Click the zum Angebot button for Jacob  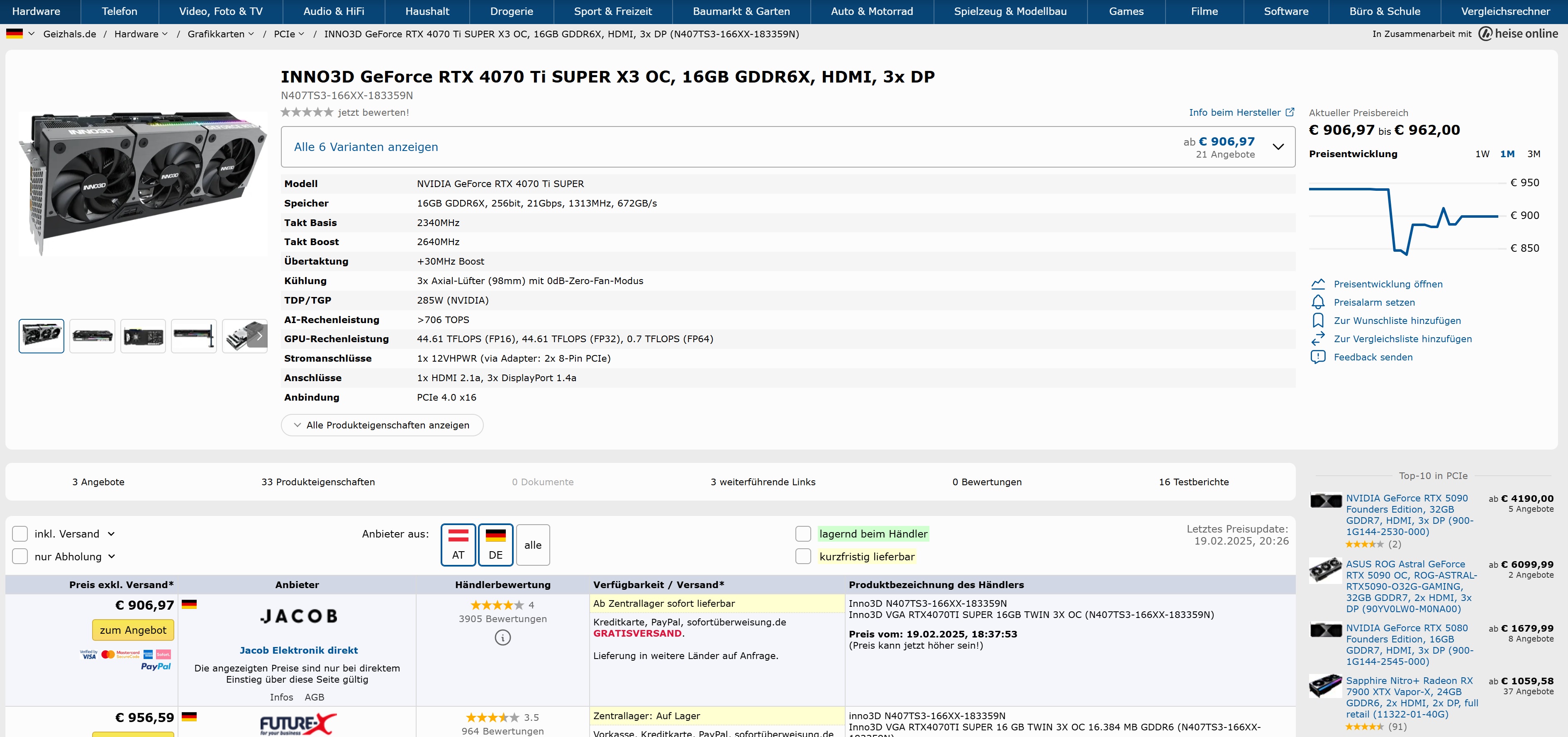[x=133, y=630]
